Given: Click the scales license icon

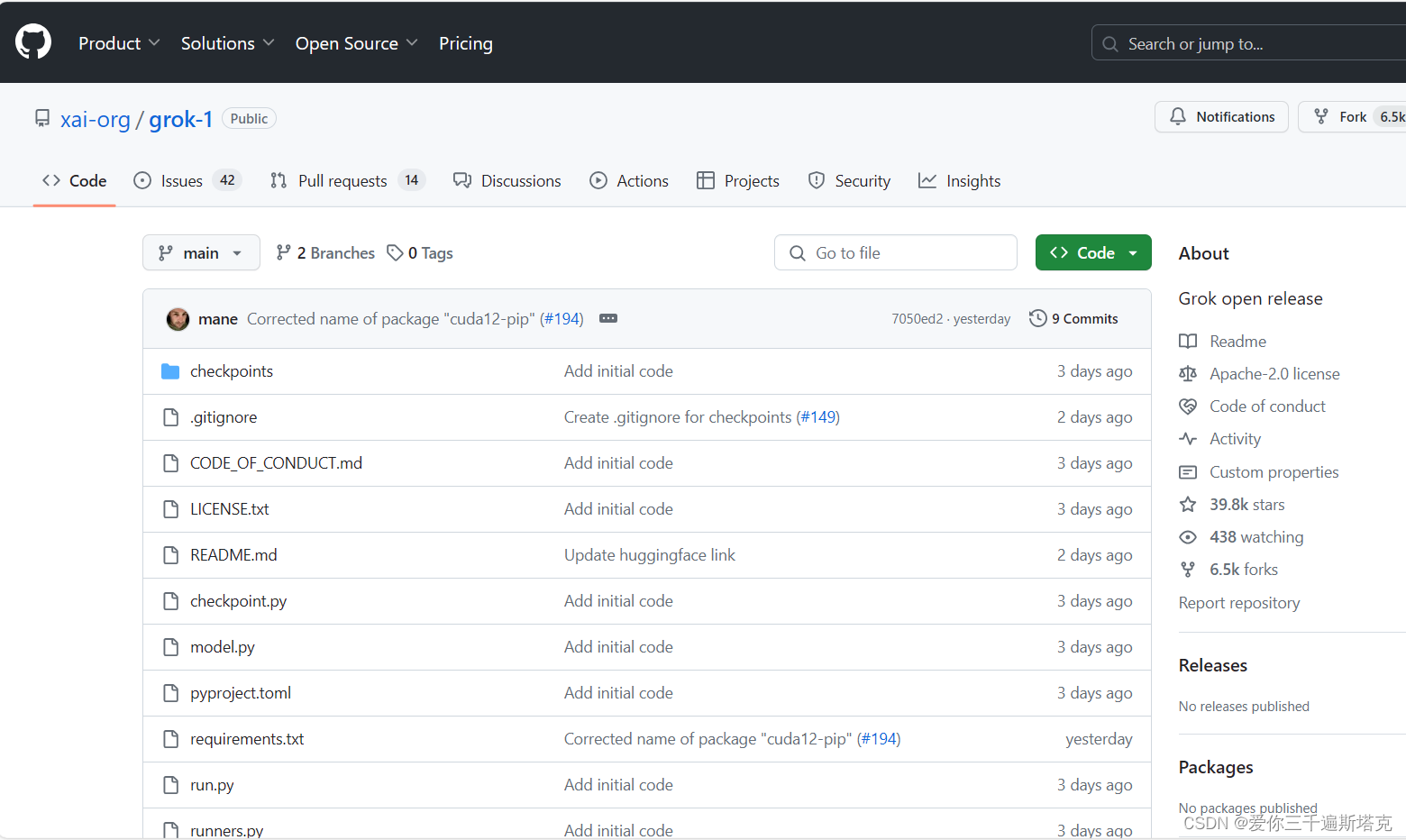Looking at the screenshot, I should pos(1188,374).
